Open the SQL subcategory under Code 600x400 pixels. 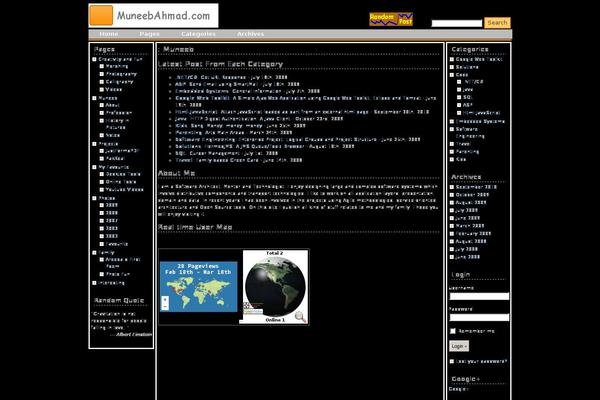point(468,97)
